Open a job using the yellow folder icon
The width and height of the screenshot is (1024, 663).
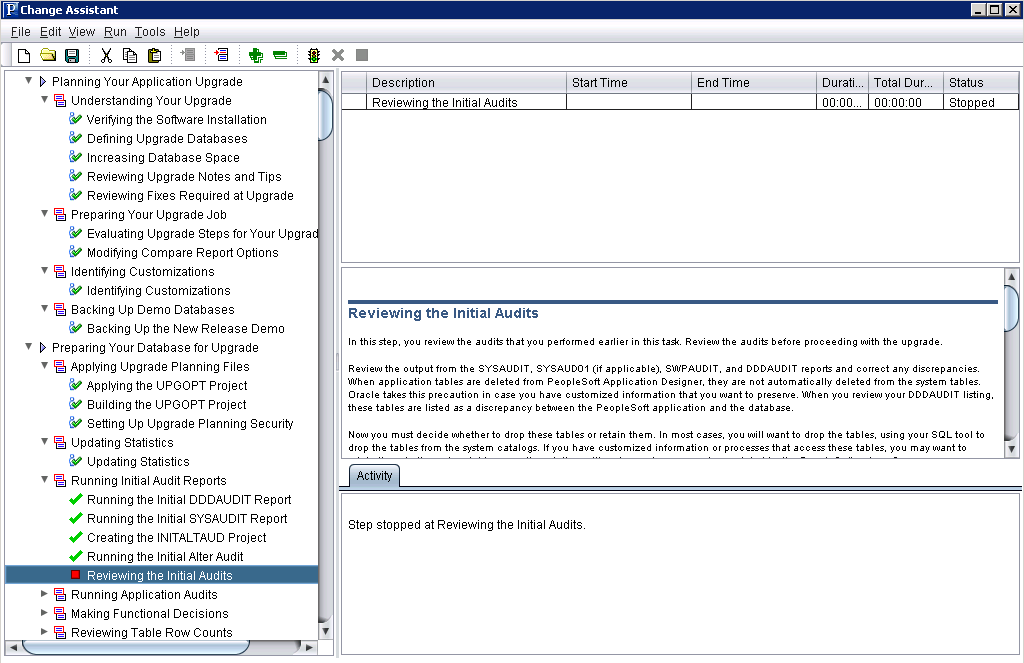click(48, 56)
